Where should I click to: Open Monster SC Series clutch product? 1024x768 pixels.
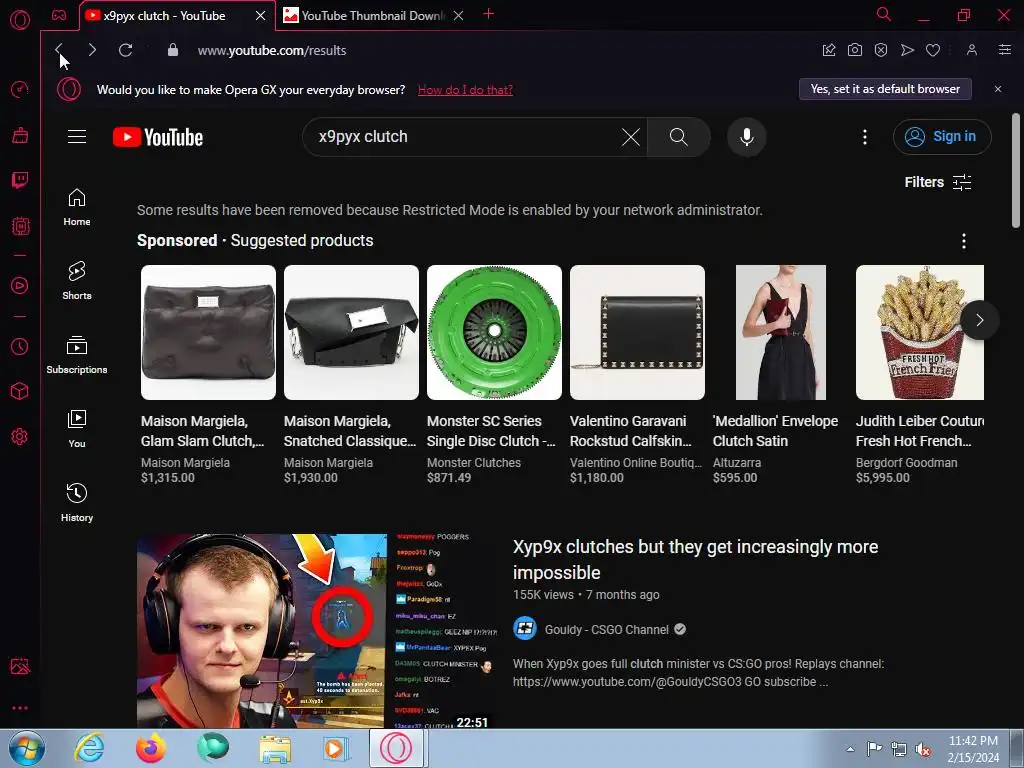pos(494,376)
